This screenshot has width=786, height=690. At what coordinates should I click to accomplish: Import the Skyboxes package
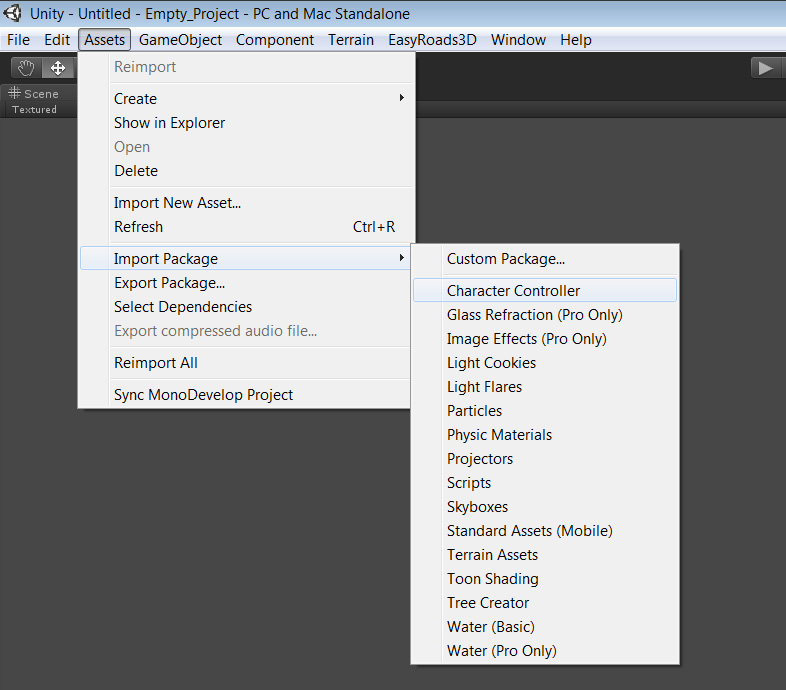pos(545,507)
